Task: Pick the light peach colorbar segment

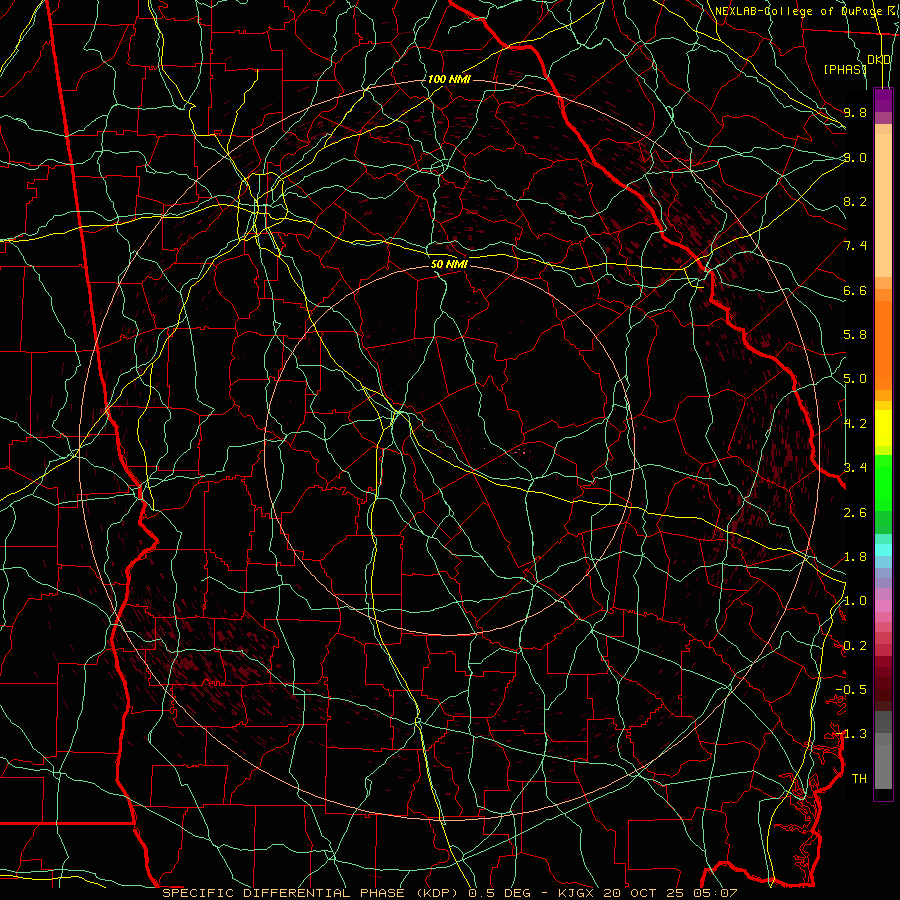Action: click(x=883, y=205)
